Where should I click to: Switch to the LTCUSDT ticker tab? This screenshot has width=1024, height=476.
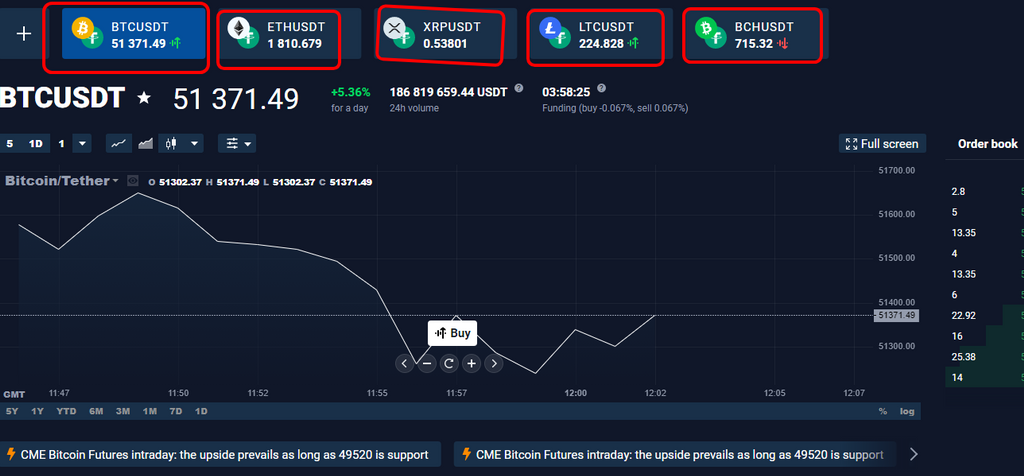[601, 34]
